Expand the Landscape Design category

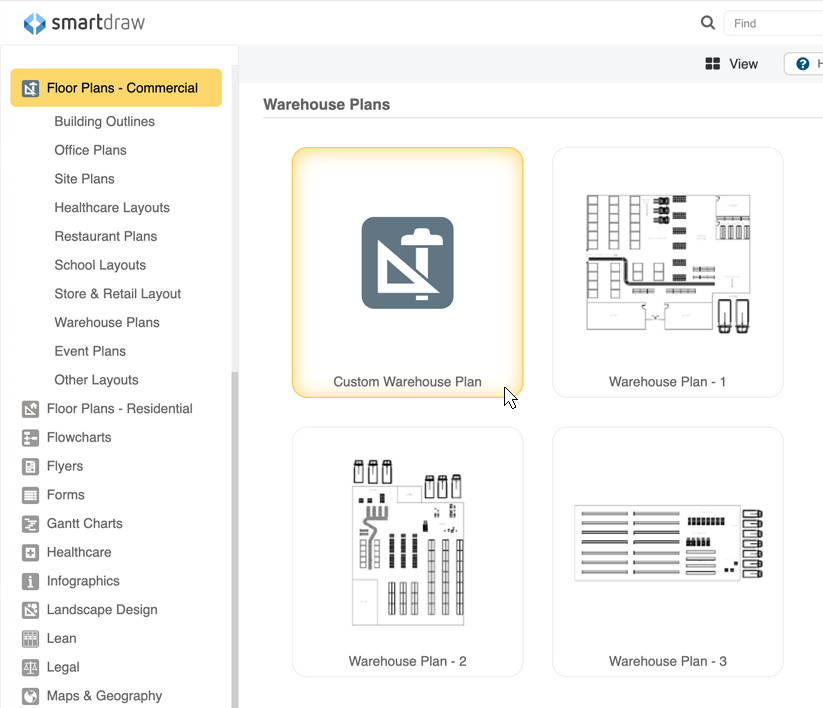(x=102, y=610)
